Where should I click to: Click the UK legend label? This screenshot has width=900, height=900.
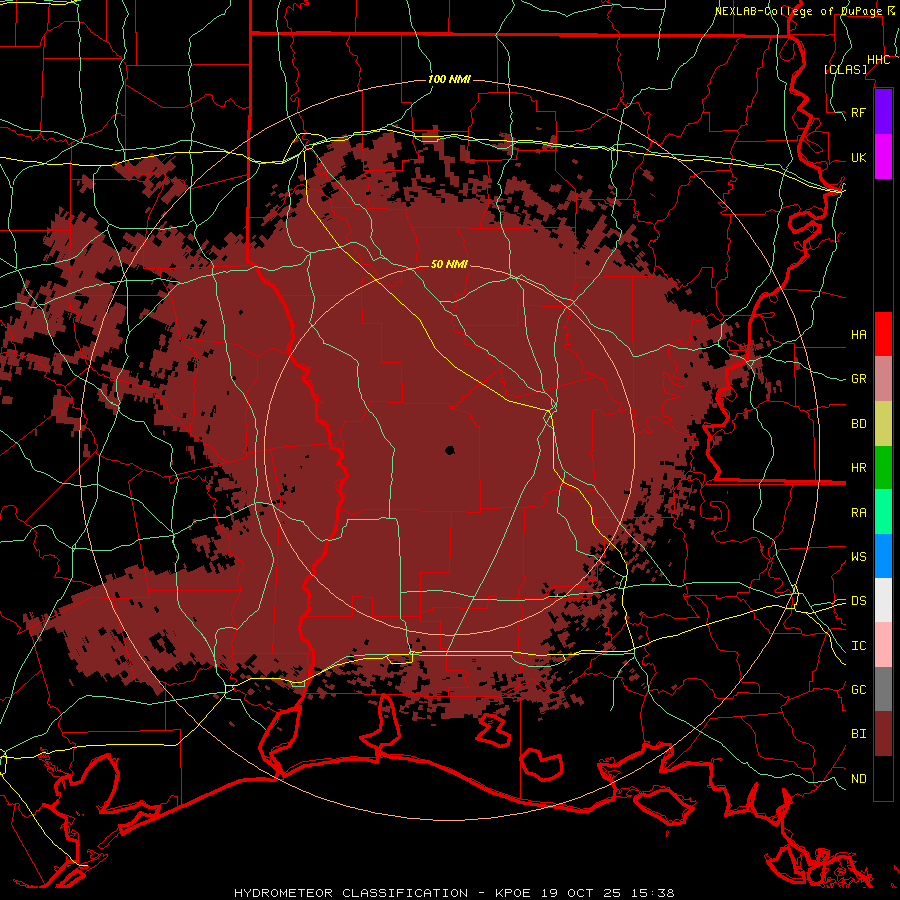858,157
